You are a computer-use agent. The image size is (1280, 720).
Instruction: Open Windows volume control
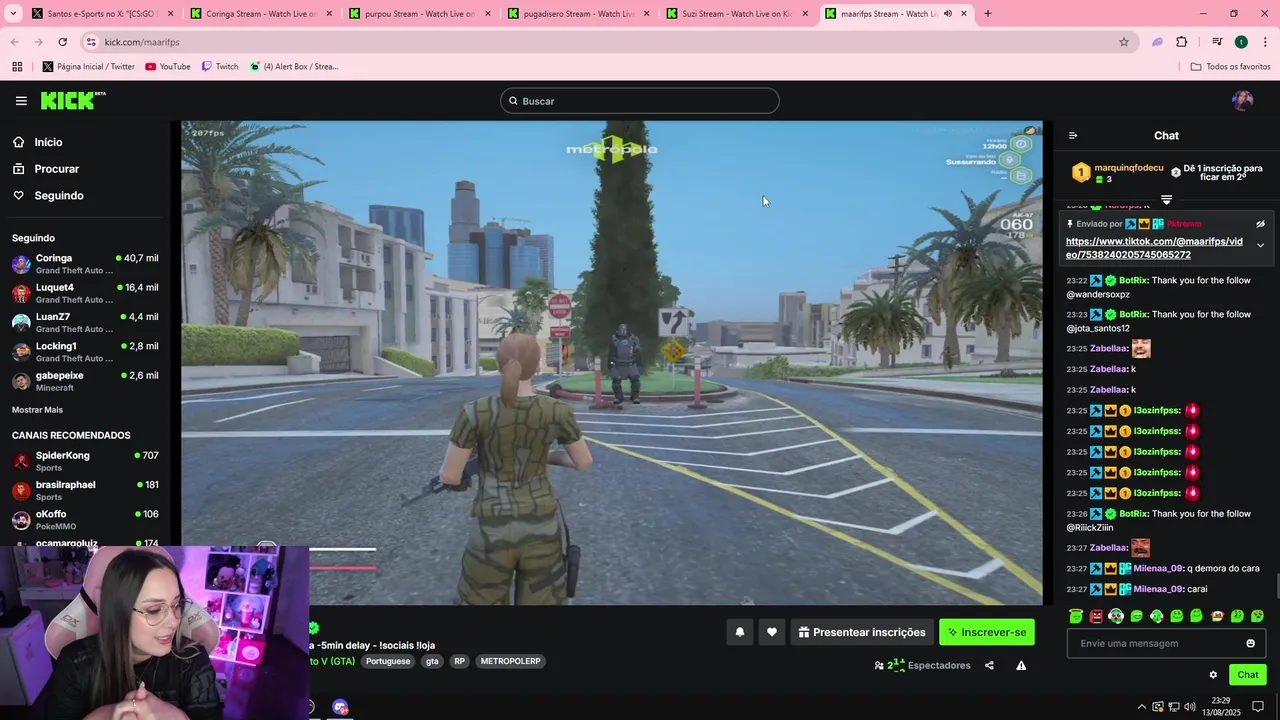(1192, 706)
